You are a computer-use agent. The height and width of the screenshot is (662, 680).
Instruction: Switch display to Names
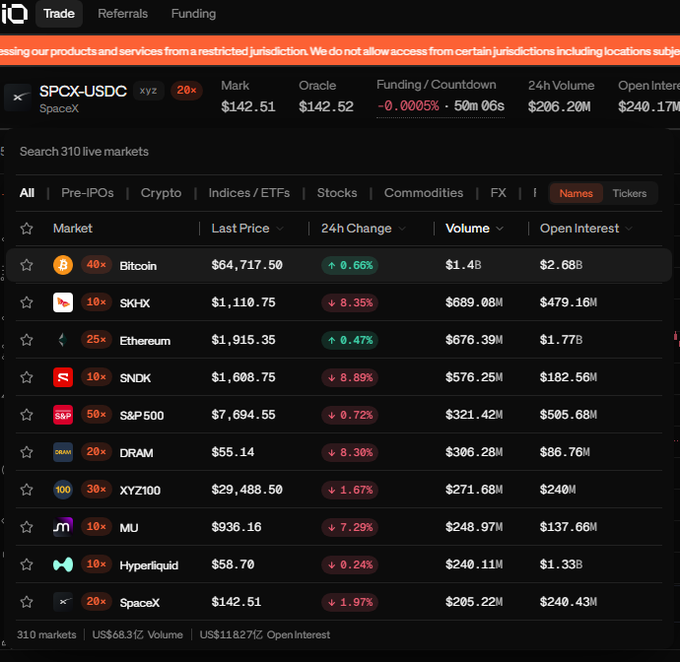[576, 193]
